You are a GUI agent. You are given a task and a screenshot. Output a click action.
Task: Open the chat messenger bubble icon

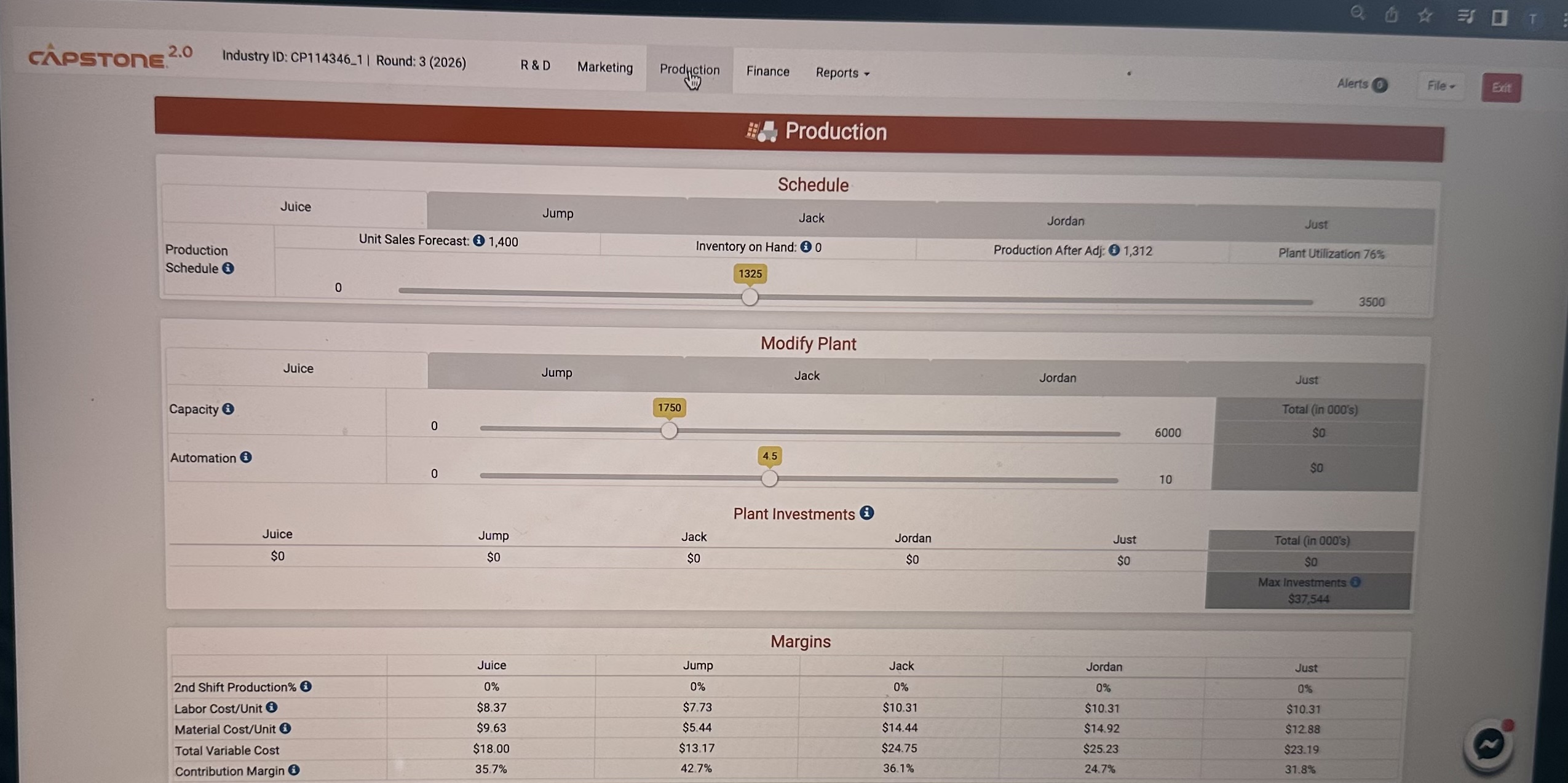1489,745
